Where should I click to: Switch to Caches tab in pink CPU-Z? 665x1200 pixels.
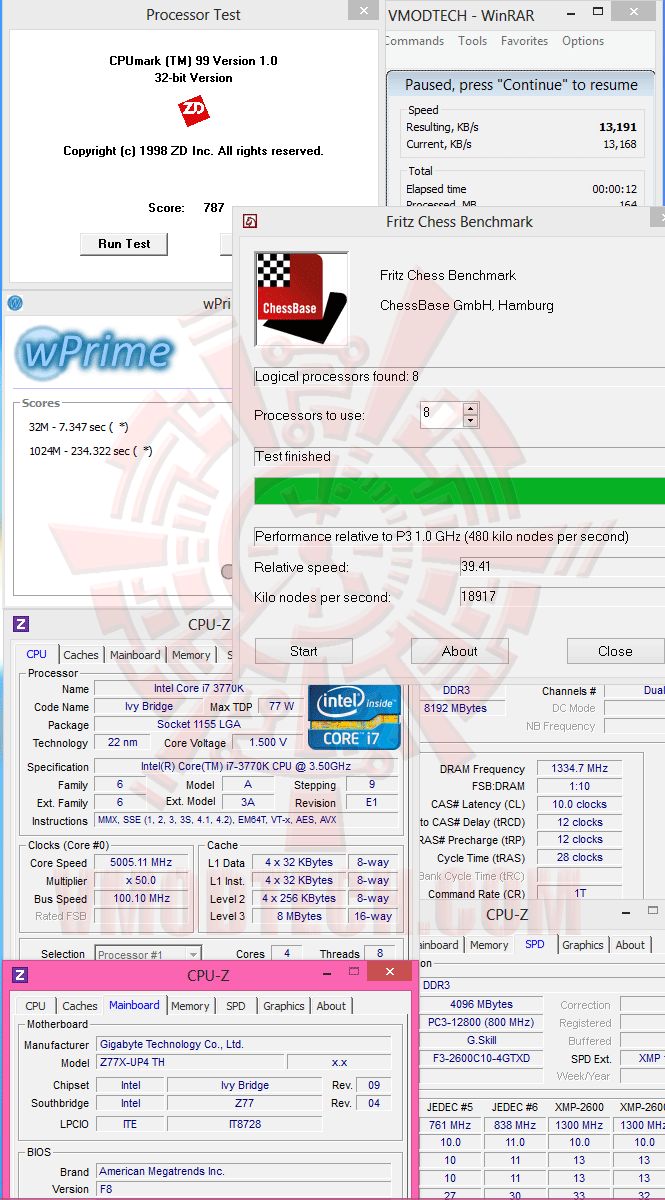pyautogui.click(x=80, y=1006)
